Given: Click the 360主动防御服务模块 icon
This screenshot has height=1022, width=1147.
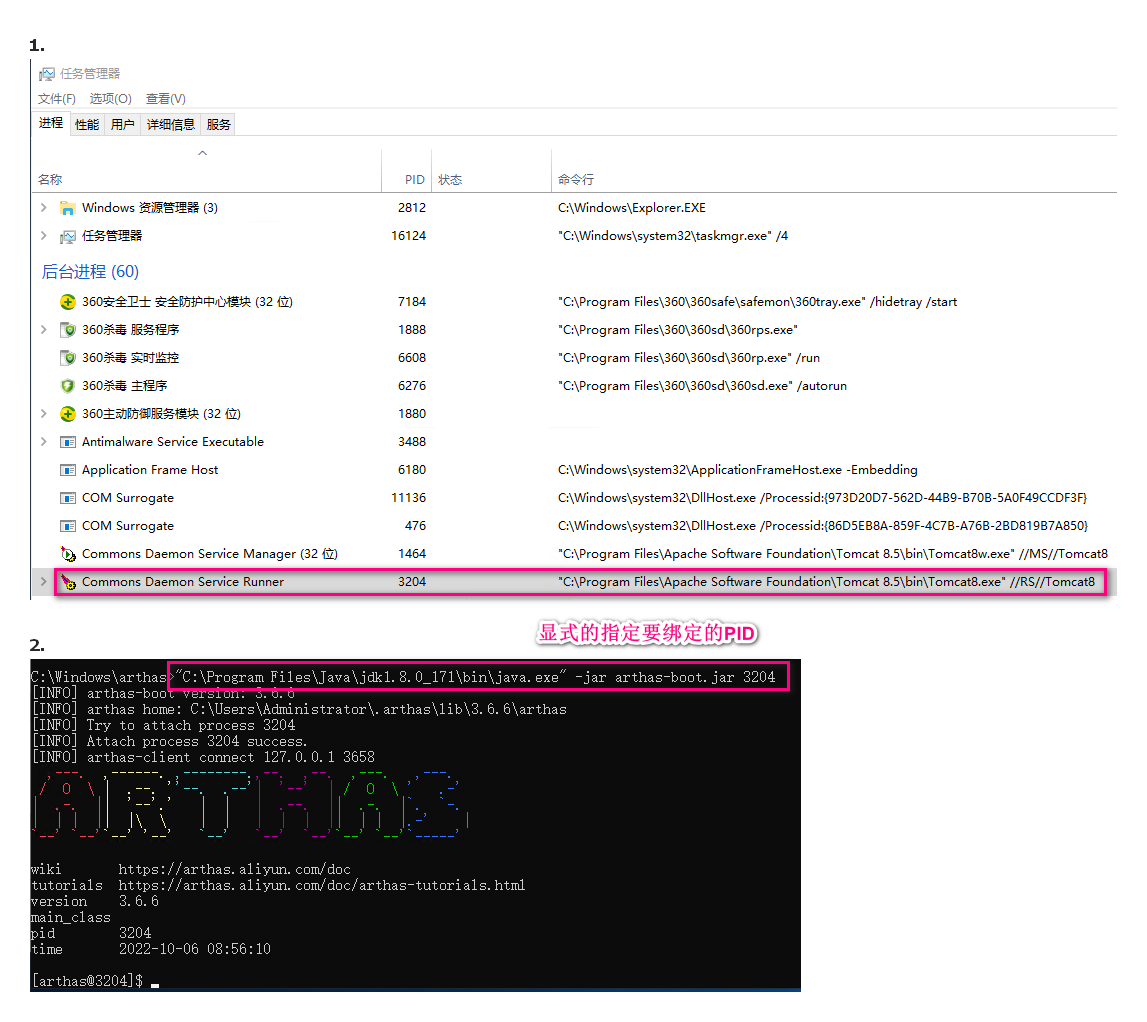Looking at the screenshot, I should coord(67,414).
